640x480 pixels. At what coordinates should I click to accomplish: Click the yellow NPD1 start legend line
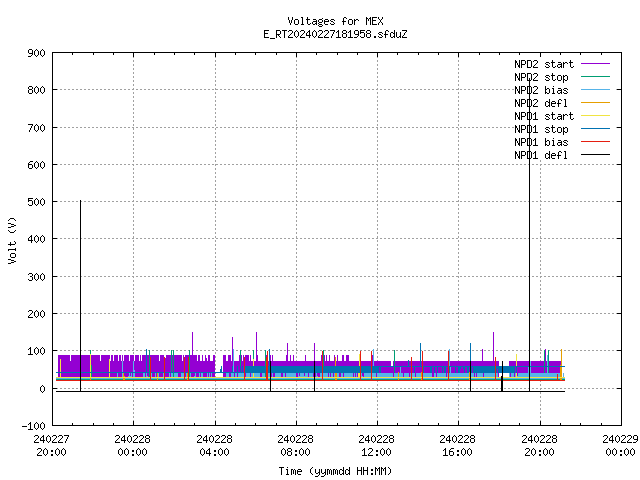(595, 116)
